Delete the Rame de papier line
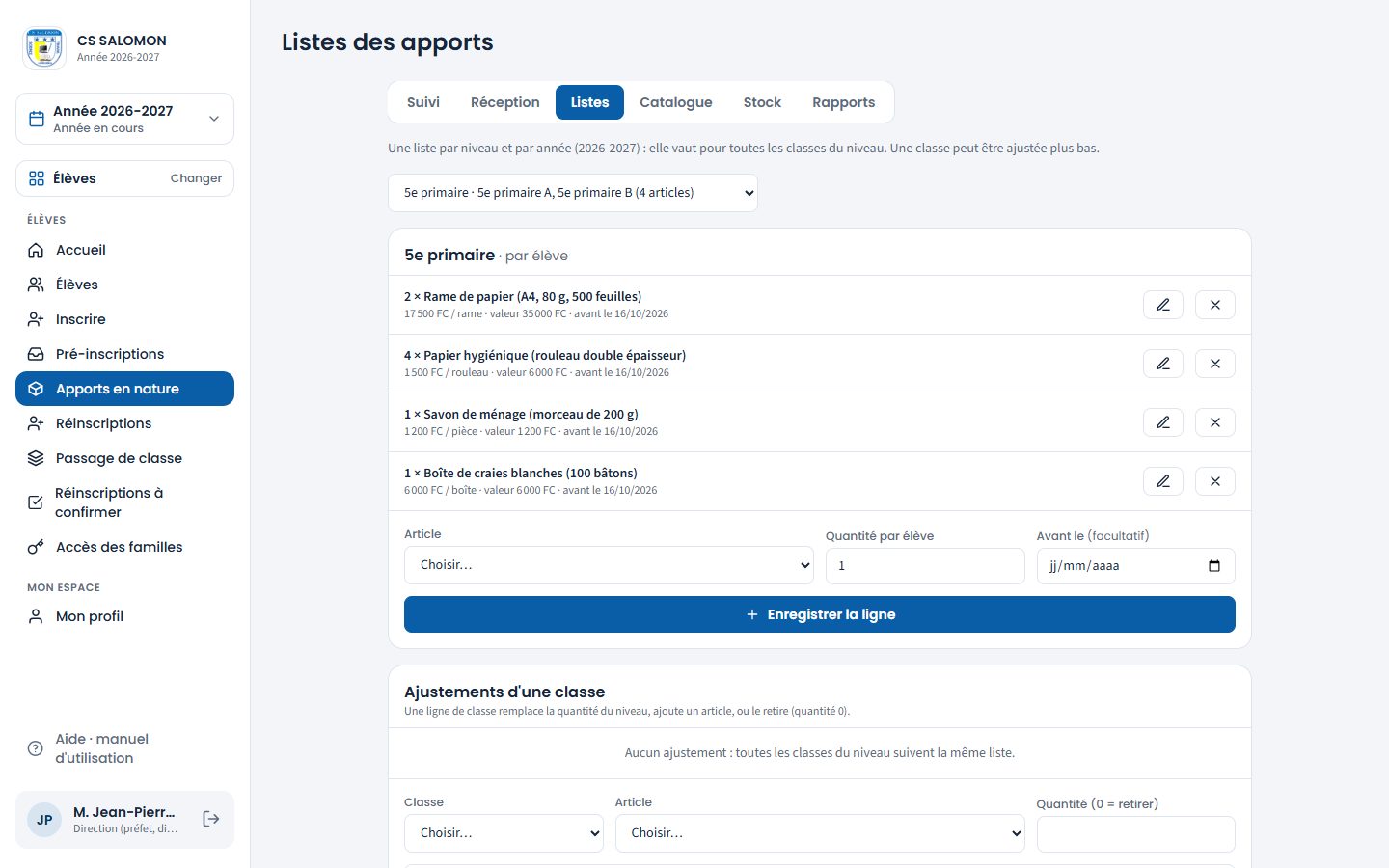 tap(1215, 305)
